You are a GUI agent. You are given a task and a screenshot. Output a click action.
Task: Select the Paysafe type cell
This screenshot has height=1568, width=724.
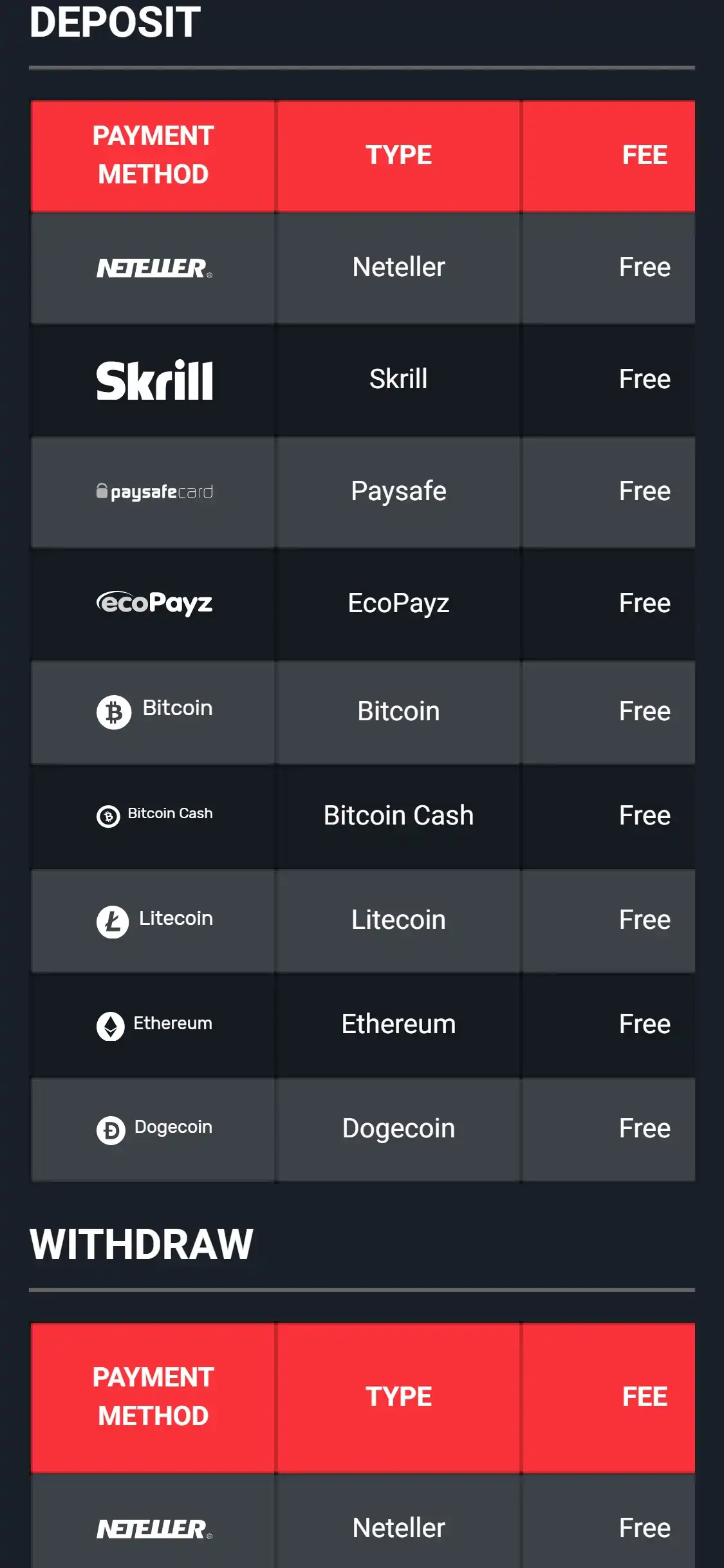point(398,491)
